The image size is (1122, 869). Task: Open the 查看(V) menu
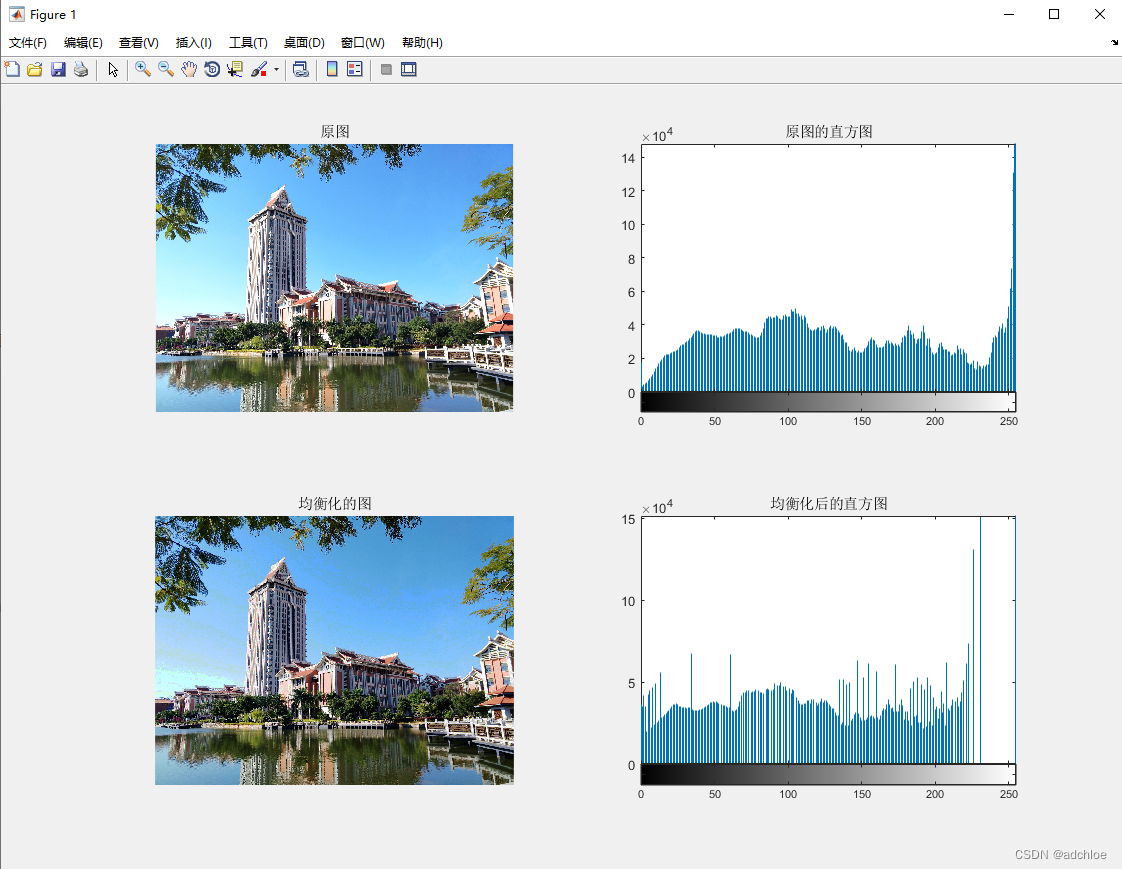(x=139, y=43)
